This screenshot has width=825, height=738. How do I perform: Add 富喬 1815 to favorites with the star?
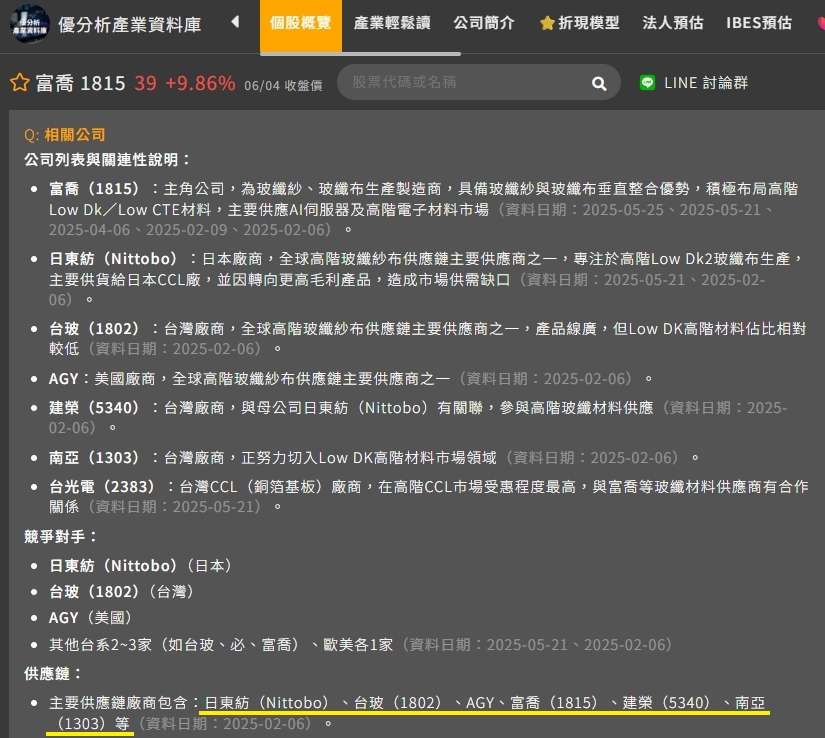19,83
